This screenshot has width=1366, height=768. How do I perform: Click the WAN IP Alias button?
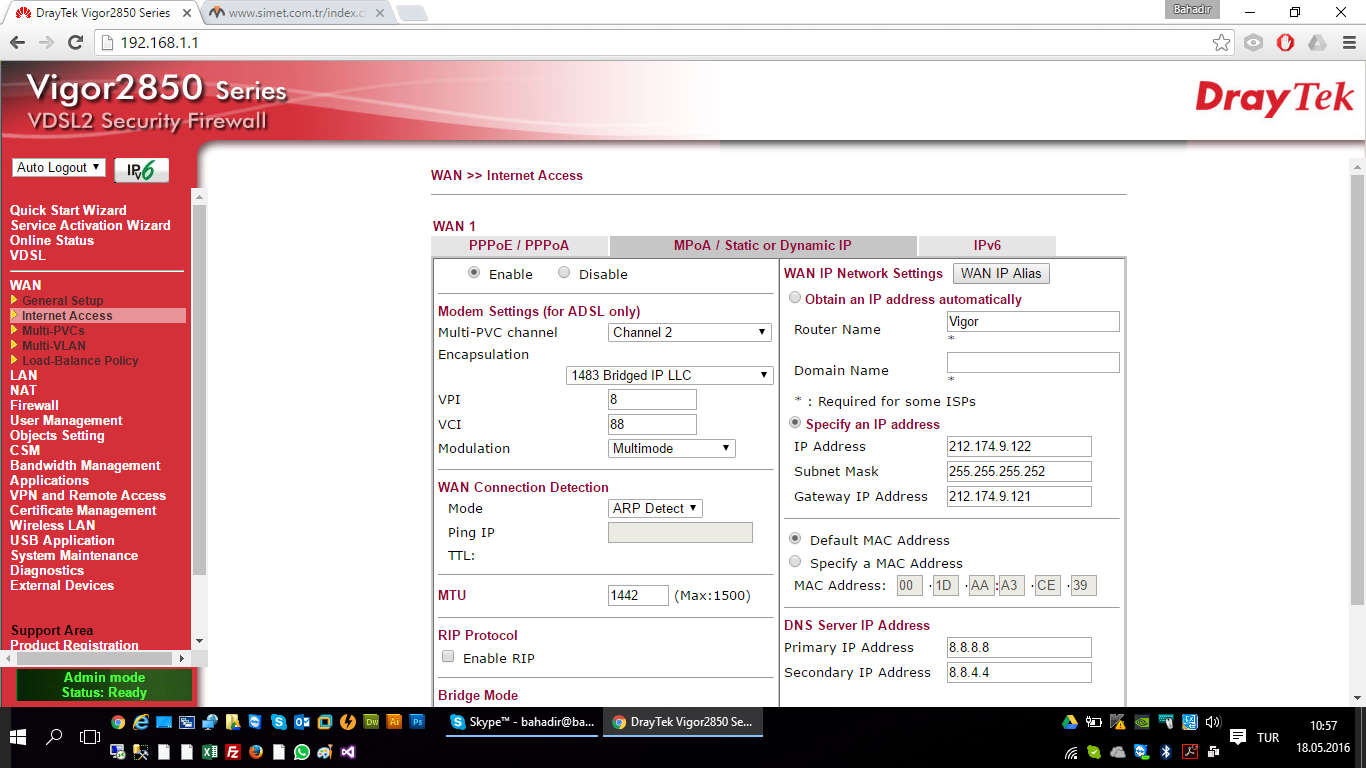1001,273
